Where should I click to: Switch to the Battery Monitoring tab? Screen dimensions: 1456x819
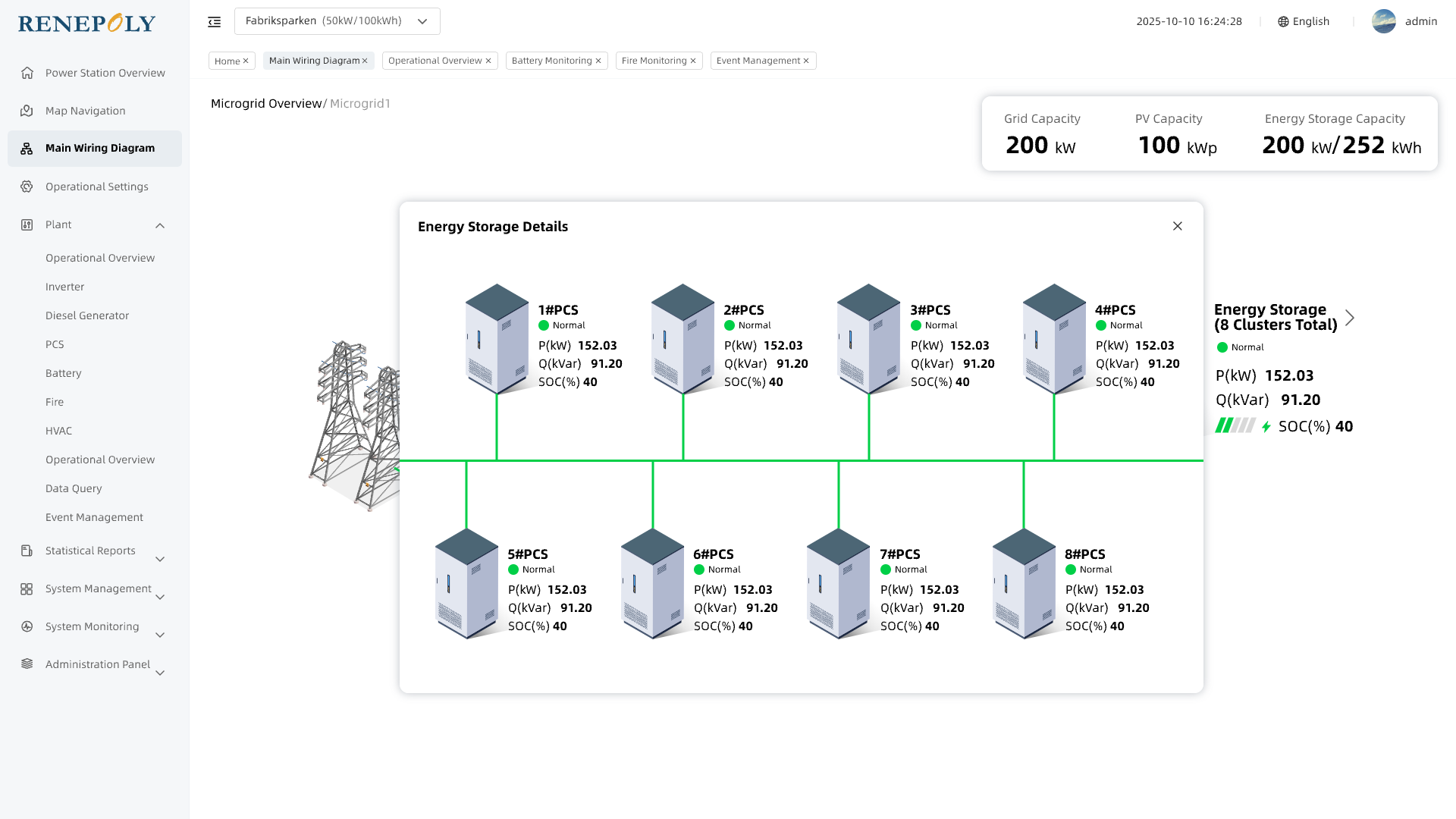coord(551,61)
